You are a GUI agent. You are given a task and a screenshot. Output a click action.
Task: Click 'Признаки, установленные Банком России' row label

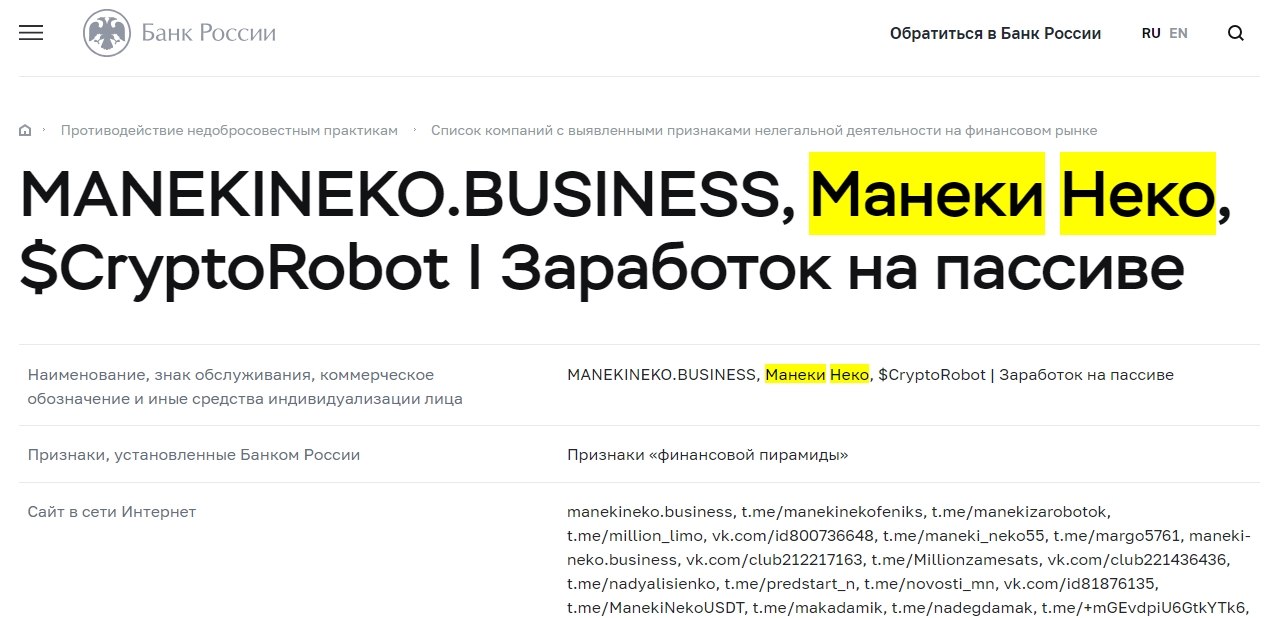(194, 454)
